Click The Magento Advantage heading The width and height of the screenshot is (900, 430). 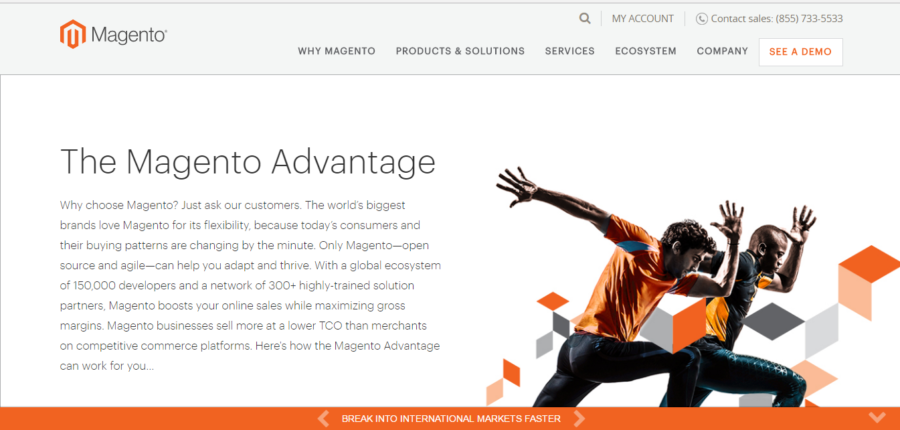coord(247,161)
